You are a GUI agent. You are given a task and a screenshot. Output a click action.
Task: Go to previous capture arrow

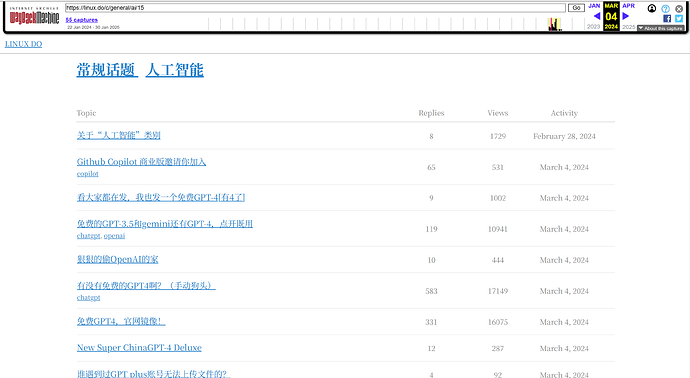(x=597, y=16)
